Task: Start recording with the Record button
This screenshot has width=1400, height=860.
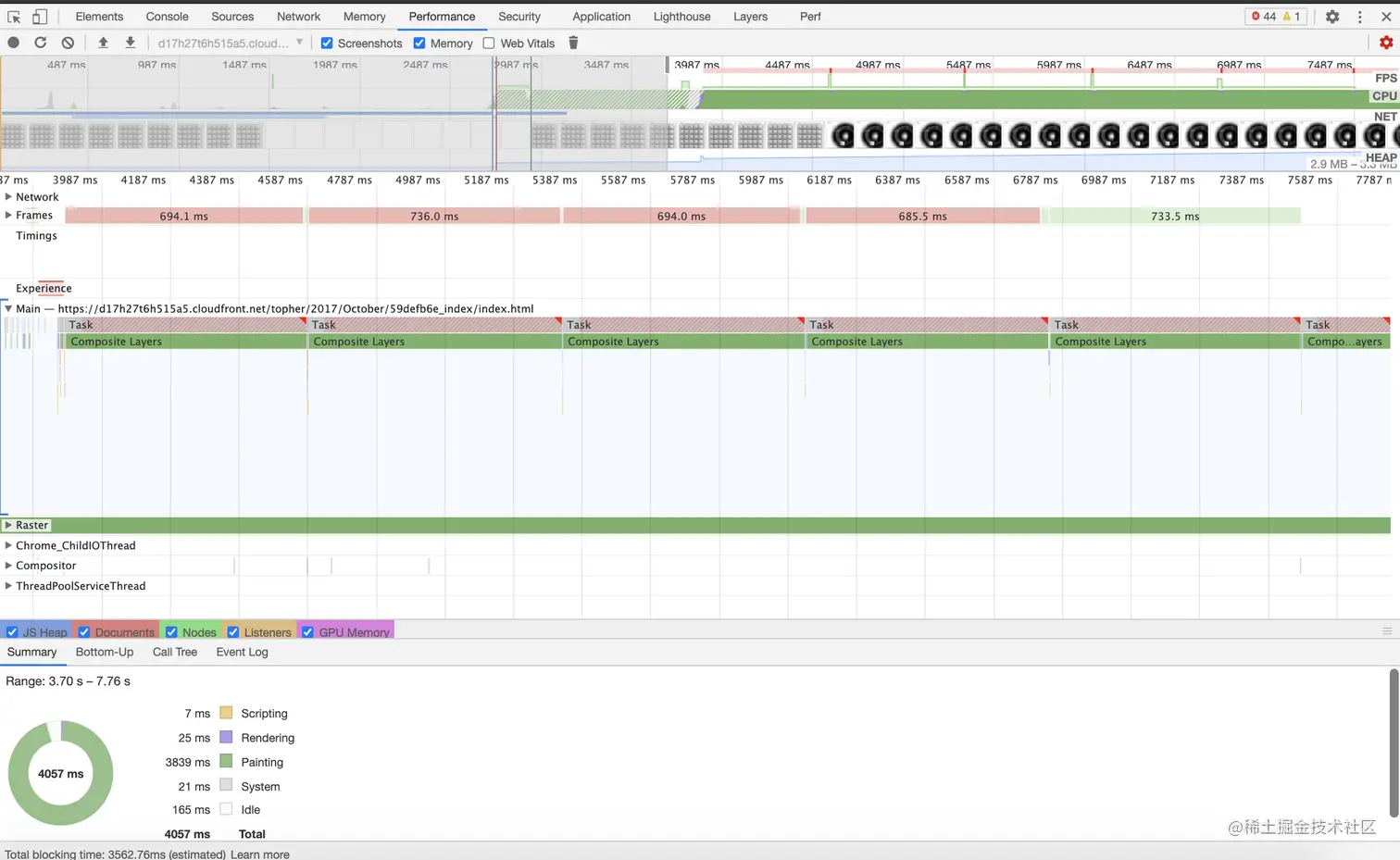Action: (13, 43)
